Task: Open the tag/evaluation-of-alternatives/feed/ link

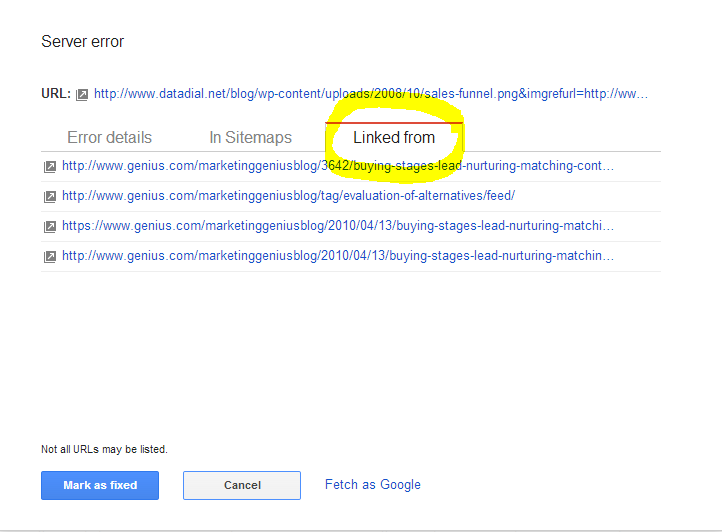Action: (288, 196)
